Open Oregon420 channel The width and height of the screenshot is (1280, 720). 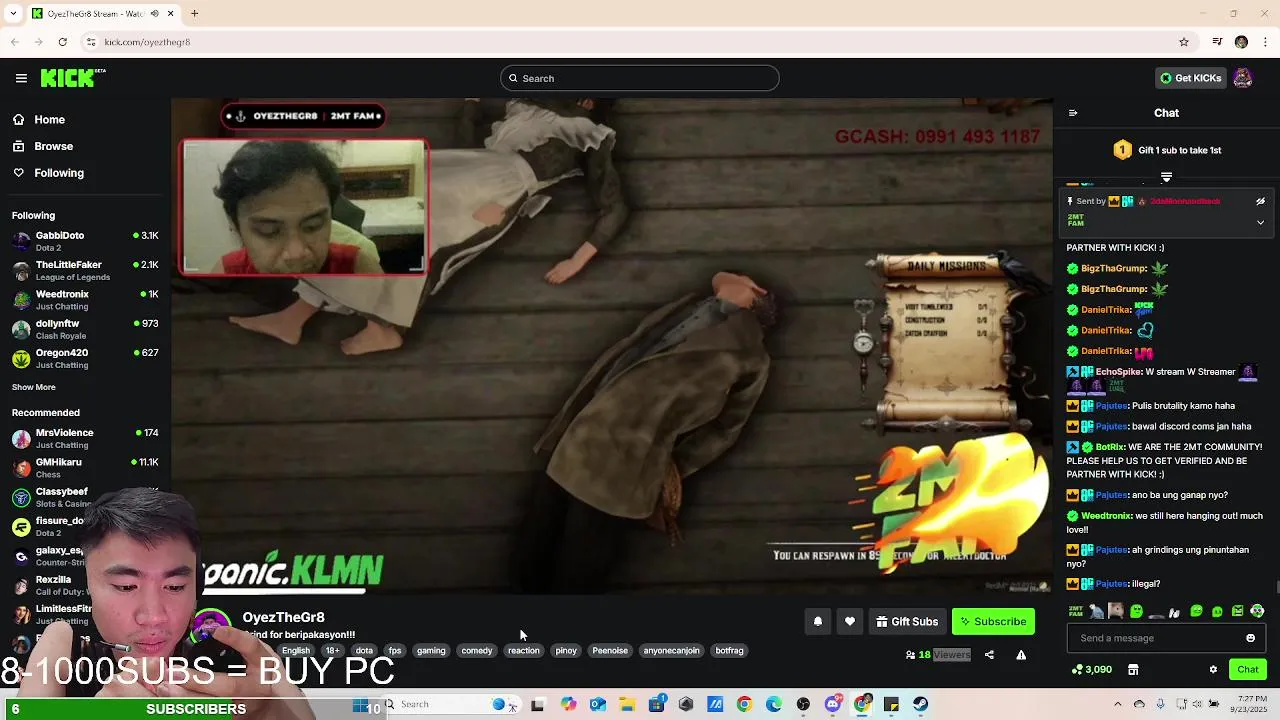[x=85, y=358]
